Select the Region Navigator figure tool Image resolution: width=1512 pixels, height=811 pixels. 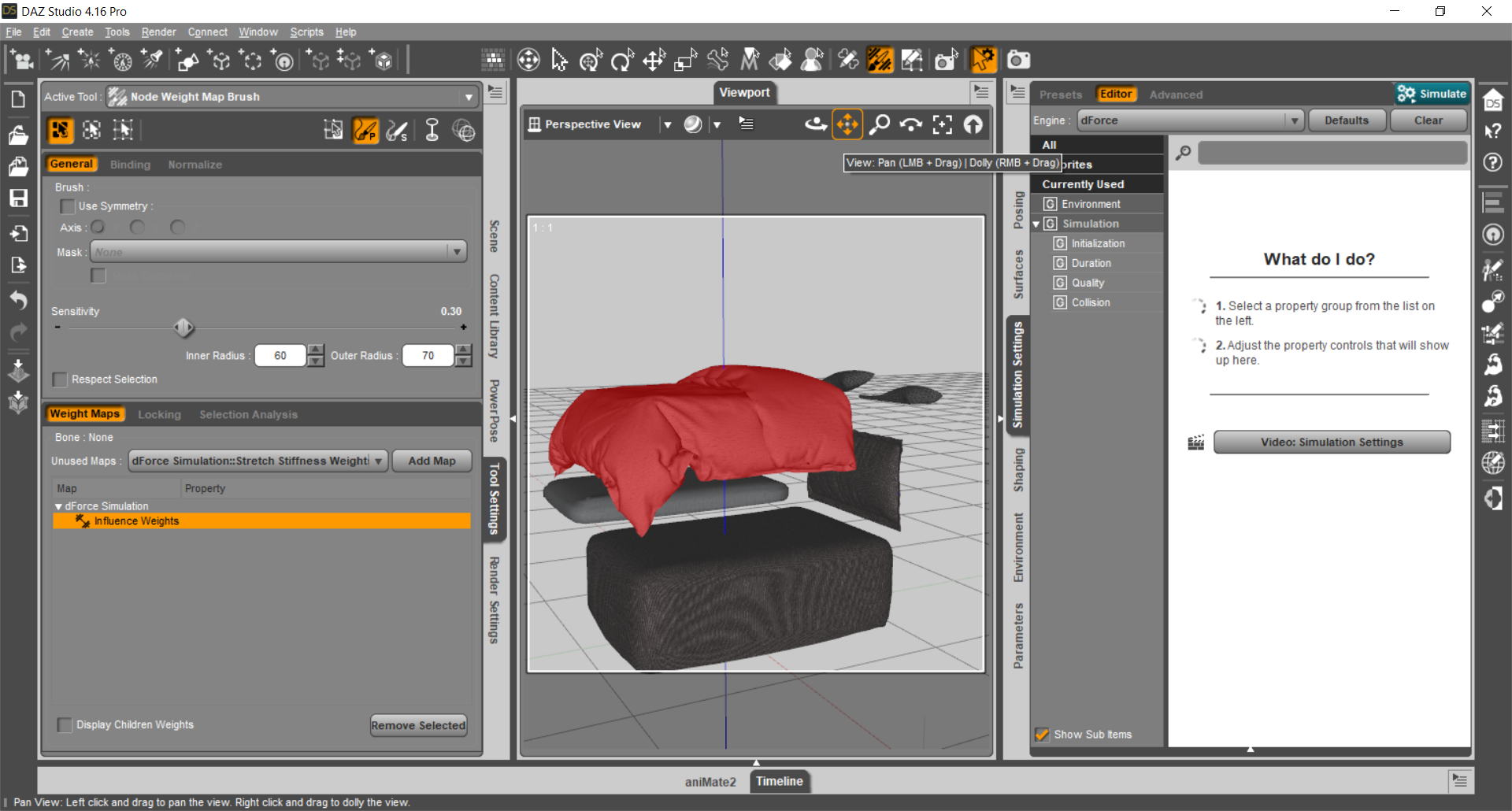point(812,60)
